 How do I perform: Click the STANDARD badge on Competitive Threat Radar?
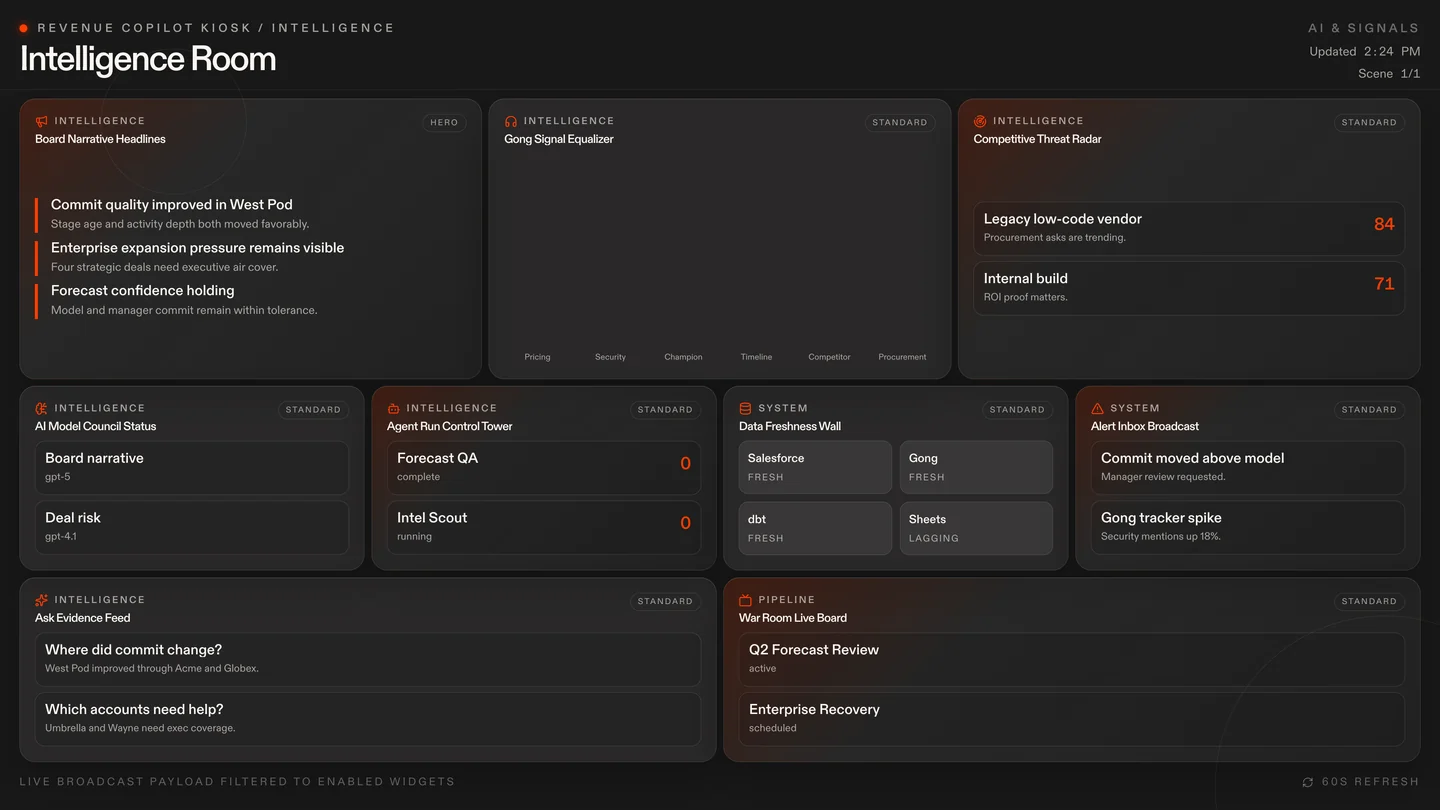pyautogui.click(x=1369, y=122)
